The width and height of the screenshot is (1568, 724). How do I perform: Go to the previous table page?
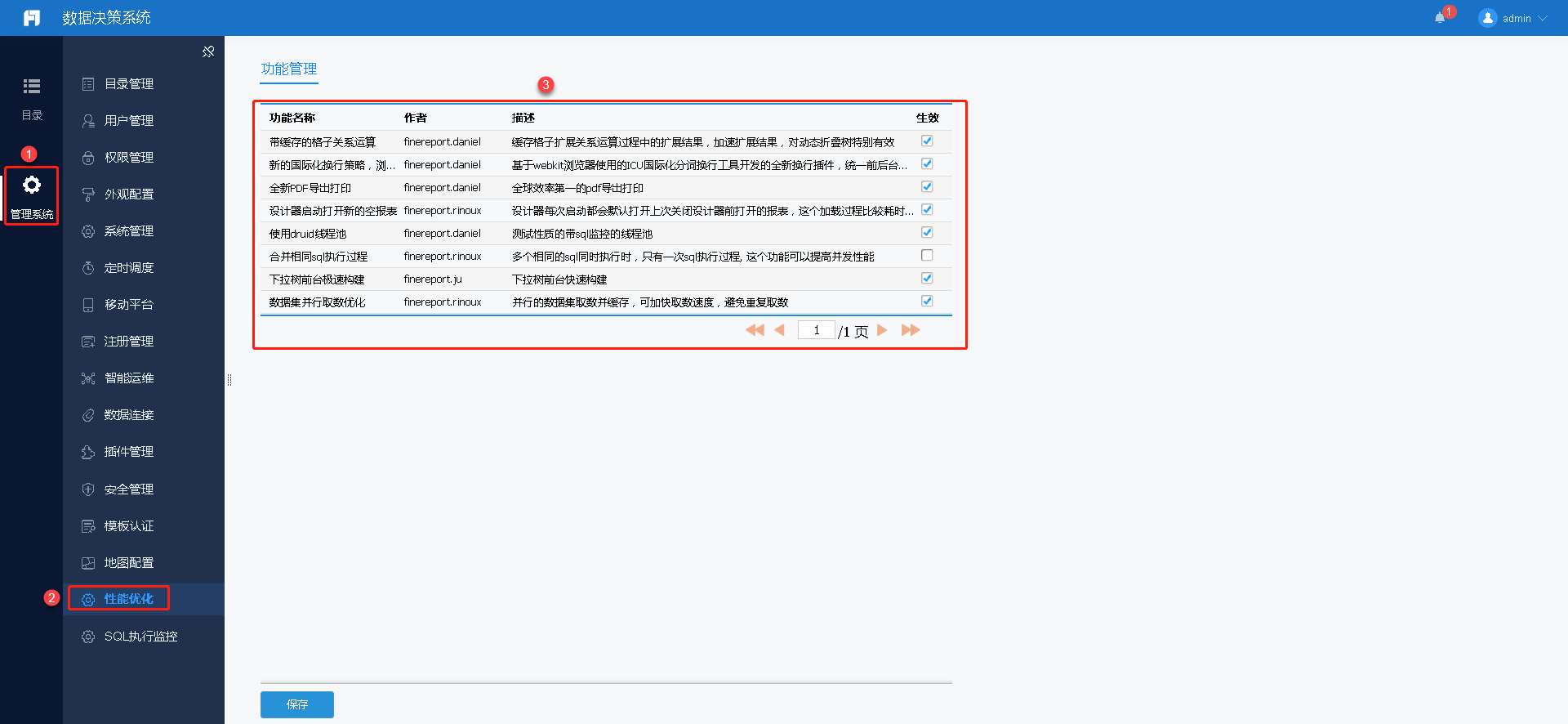point(779,330)
